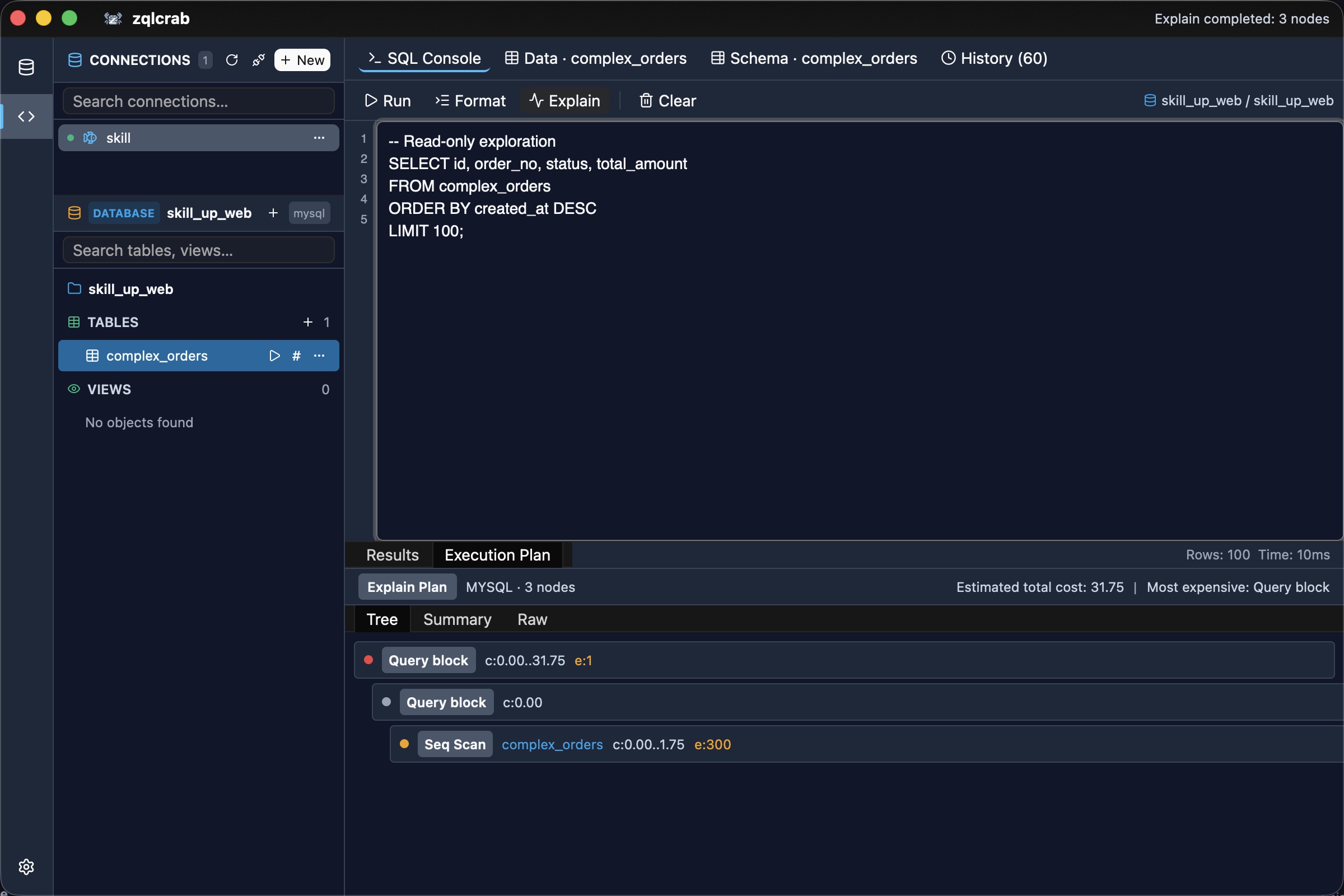
Task: Click the hash icon on complex_orders
Action: [x=297, y=356]
